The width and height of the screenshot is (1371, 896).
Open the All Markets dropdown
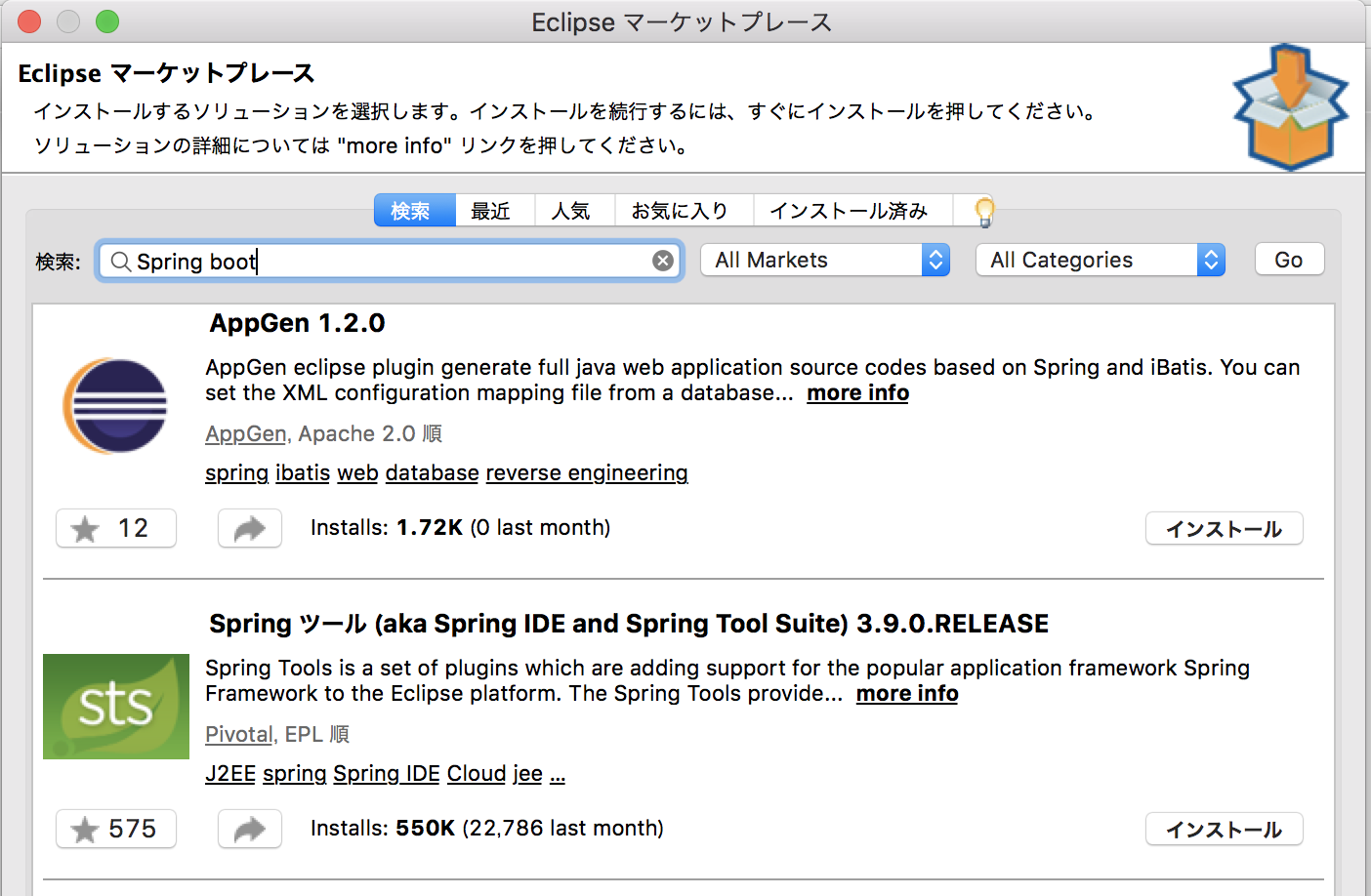[x=825, y=260]
